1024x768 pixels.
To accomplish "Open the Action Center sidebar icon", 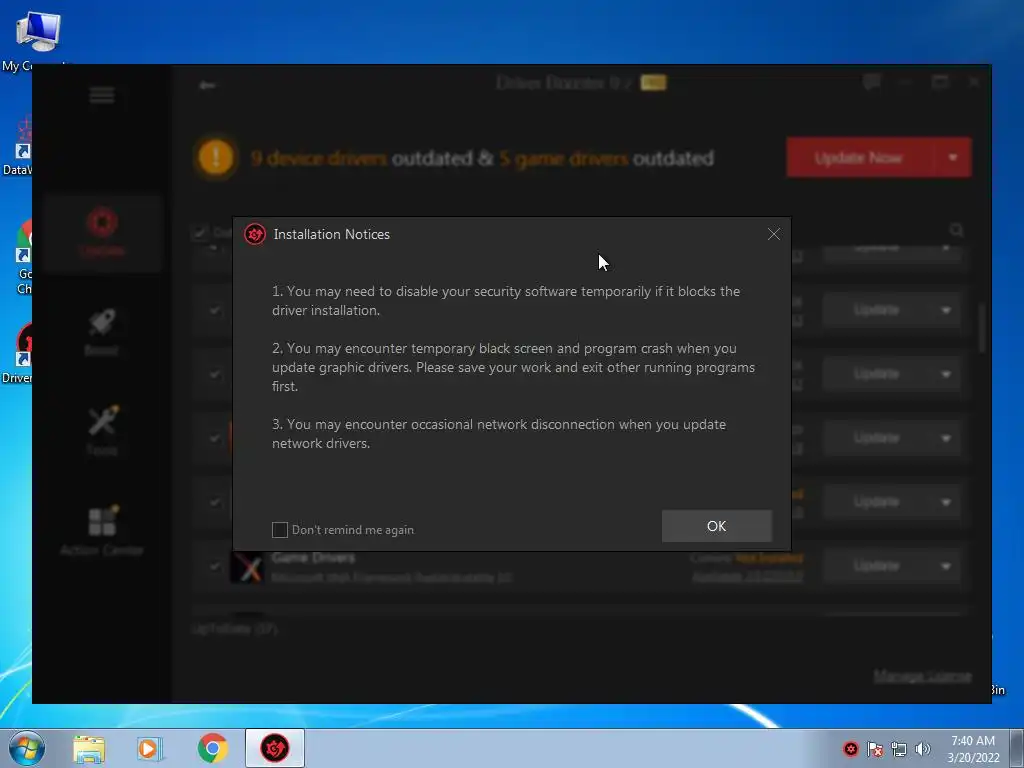I will coord(102,531).
